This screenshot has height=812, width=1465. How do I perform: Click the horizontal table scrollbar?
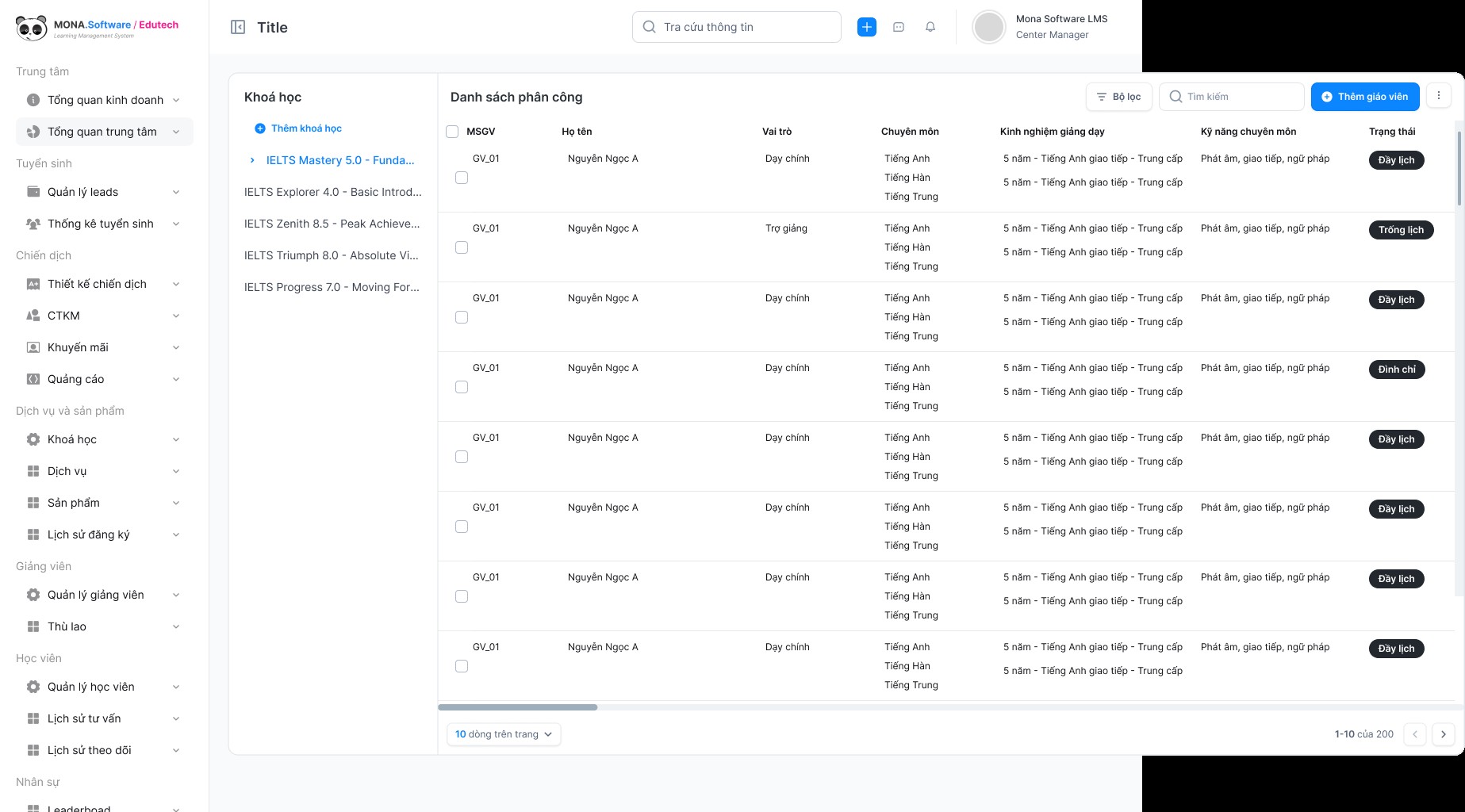point(518,707)
